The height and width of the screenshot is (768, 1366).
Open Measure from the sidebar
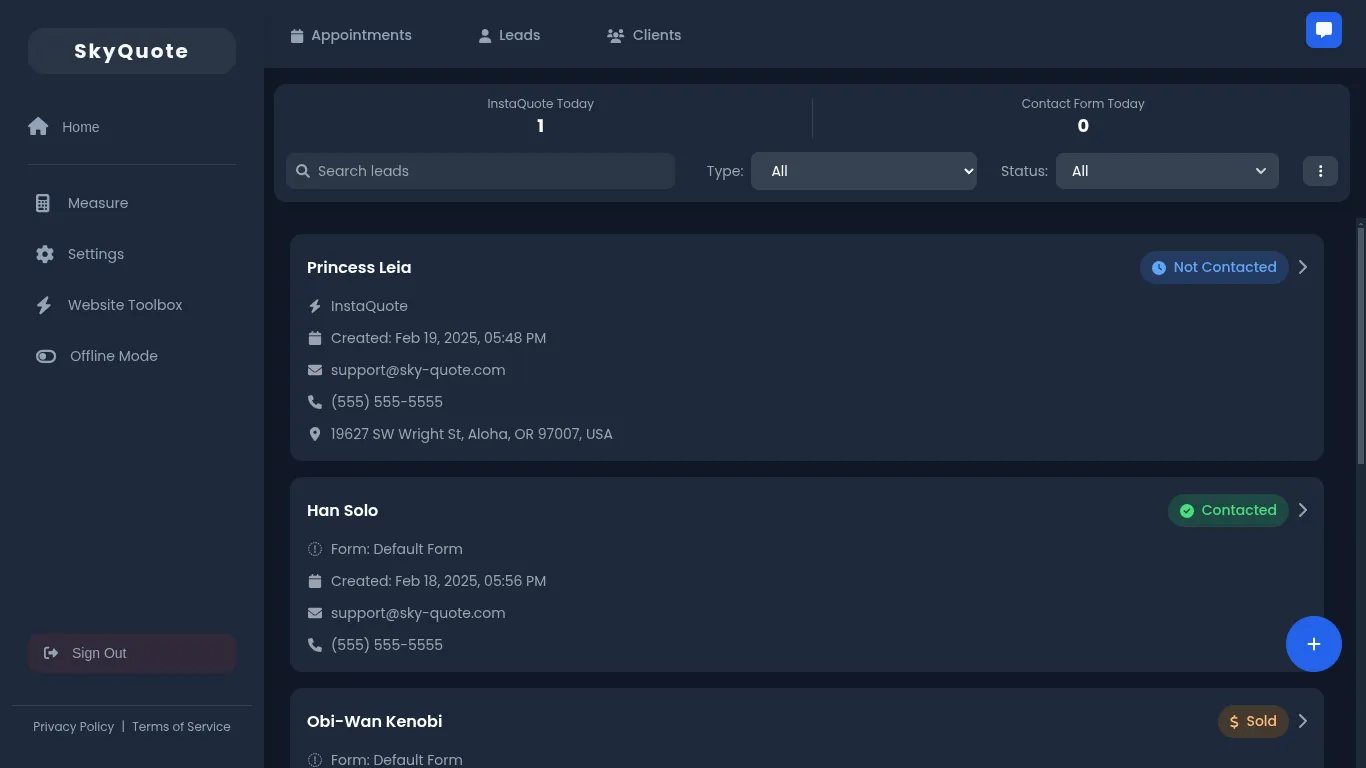pos(132,203)
